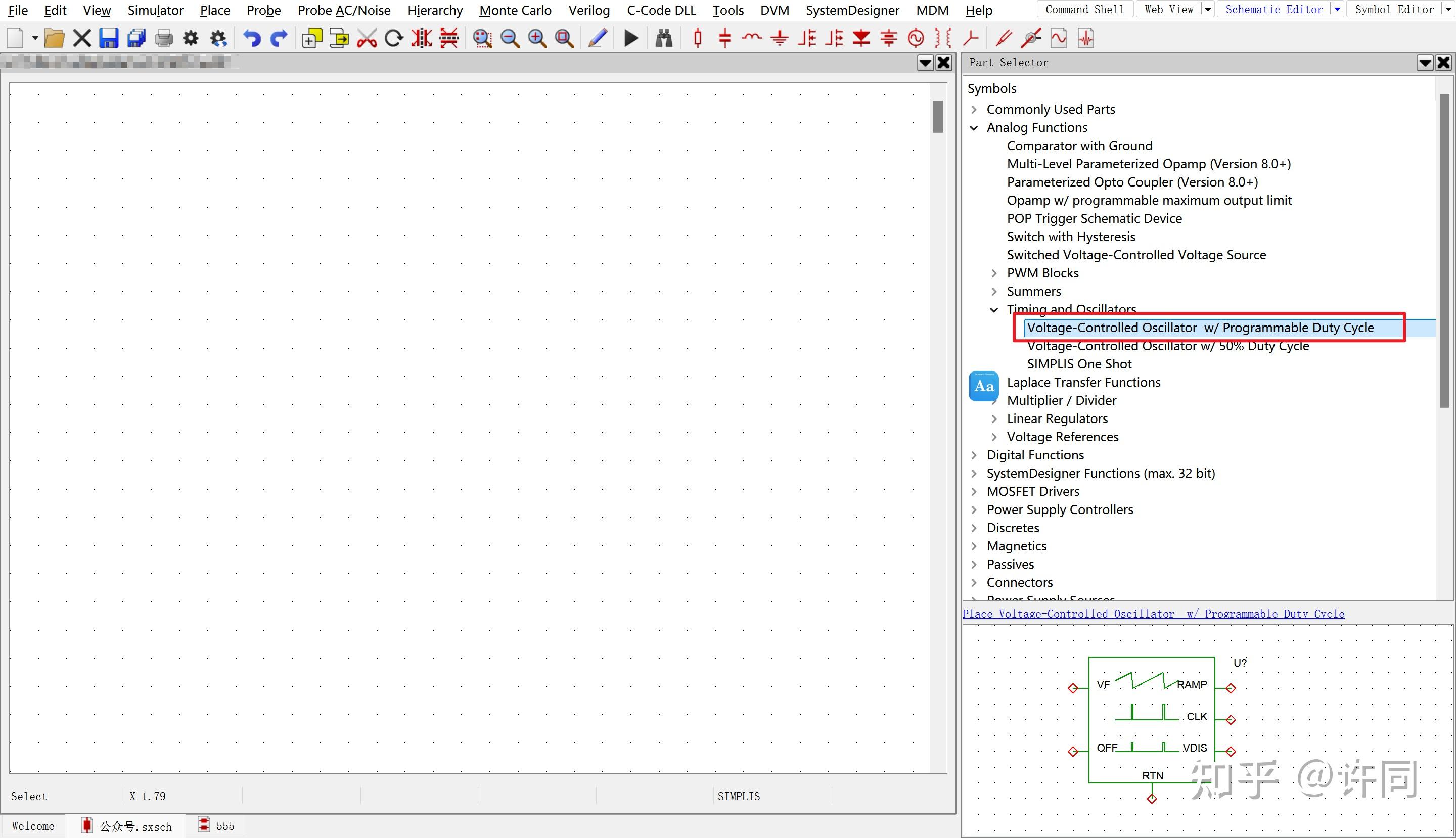Switch to the 555 schematic tab
Viewport: 1456px width, 838px height.
click(216, 826)
